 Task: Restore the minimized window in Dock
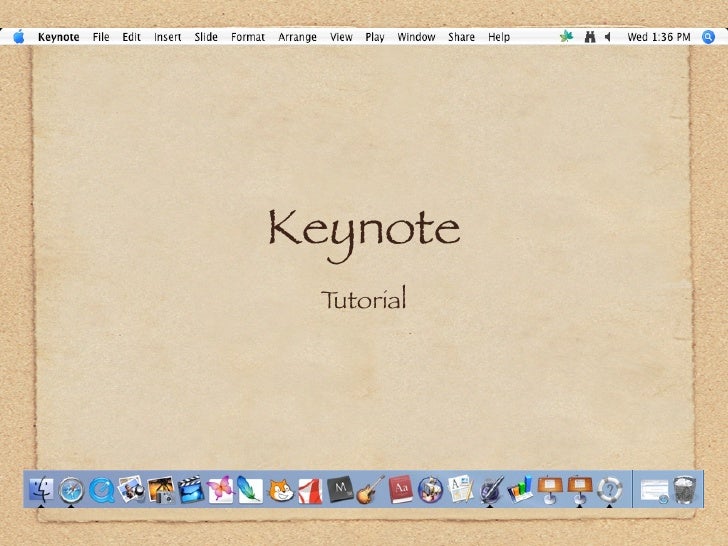click(655, 491)
